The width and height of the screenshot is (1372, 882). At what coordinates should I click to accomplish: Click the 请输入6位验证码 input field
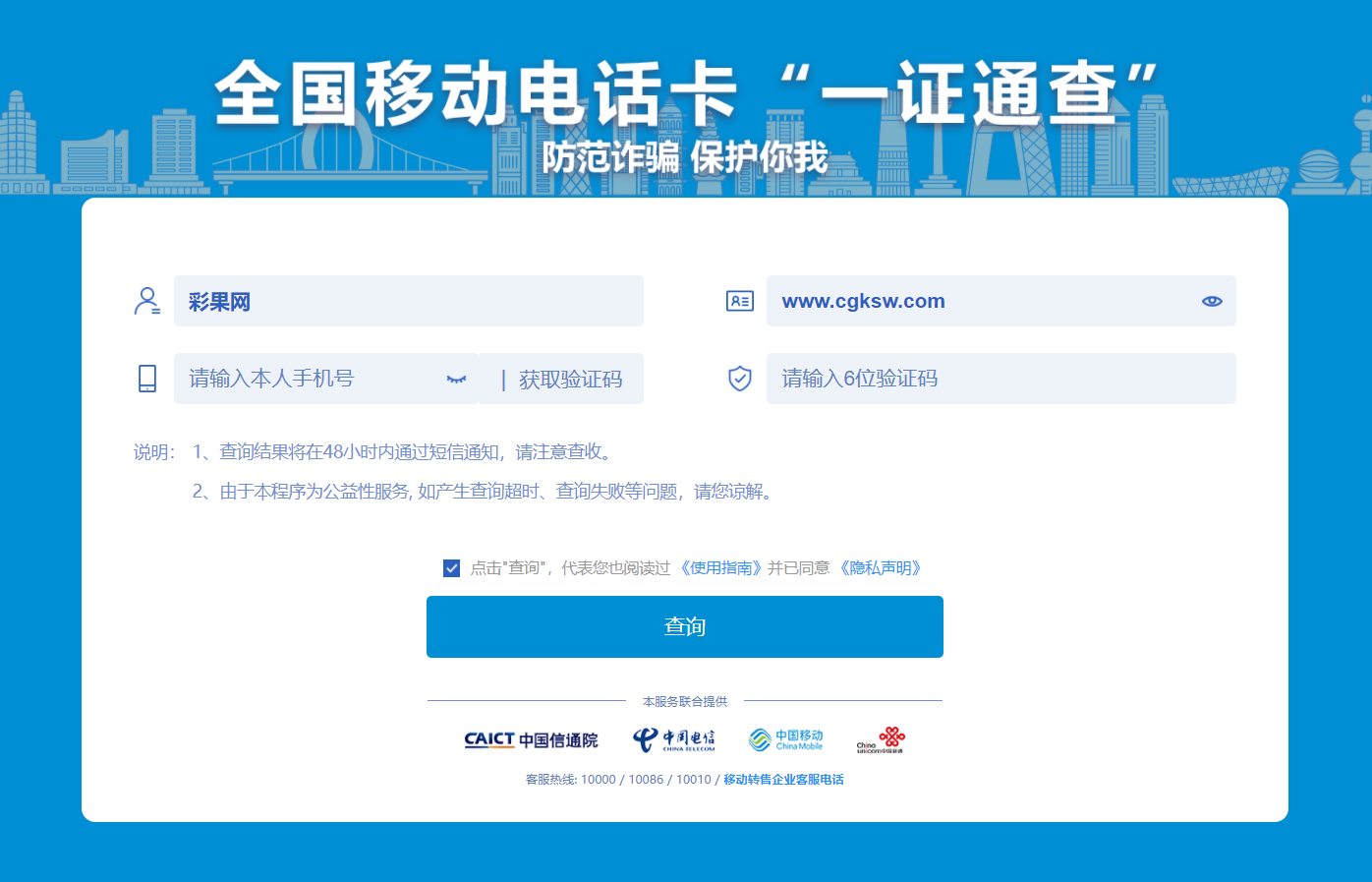(1000, 379)
